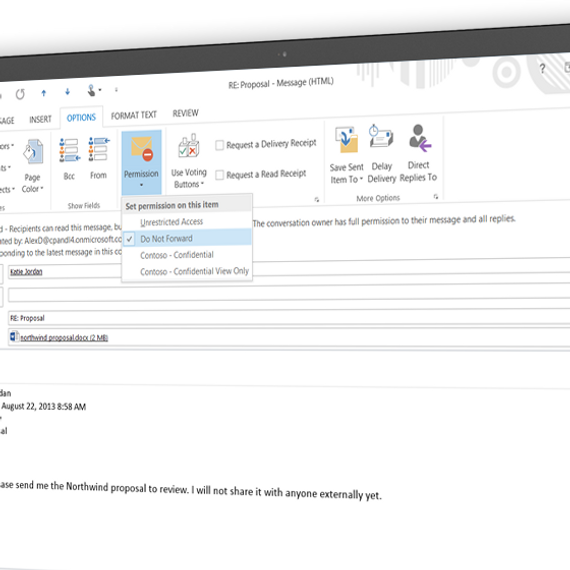Screen dimensions: 570x570
Task: Enable Request a Read Receipt
Action: point(261,174)
